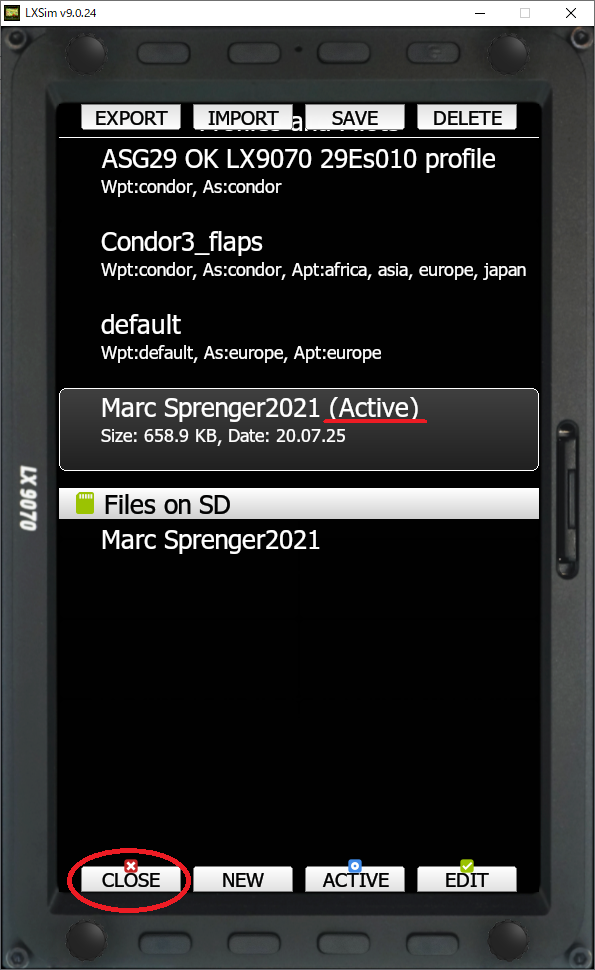Click the IMPORT button
Image resolution: width=595 pixels, height=970 pixels.
(x=243, y=118)
